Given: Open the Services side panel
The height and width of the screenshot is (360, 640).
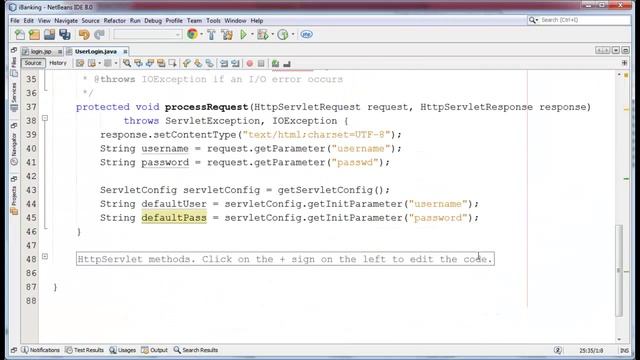Looking at the screenshot, I should coord(14,97).
